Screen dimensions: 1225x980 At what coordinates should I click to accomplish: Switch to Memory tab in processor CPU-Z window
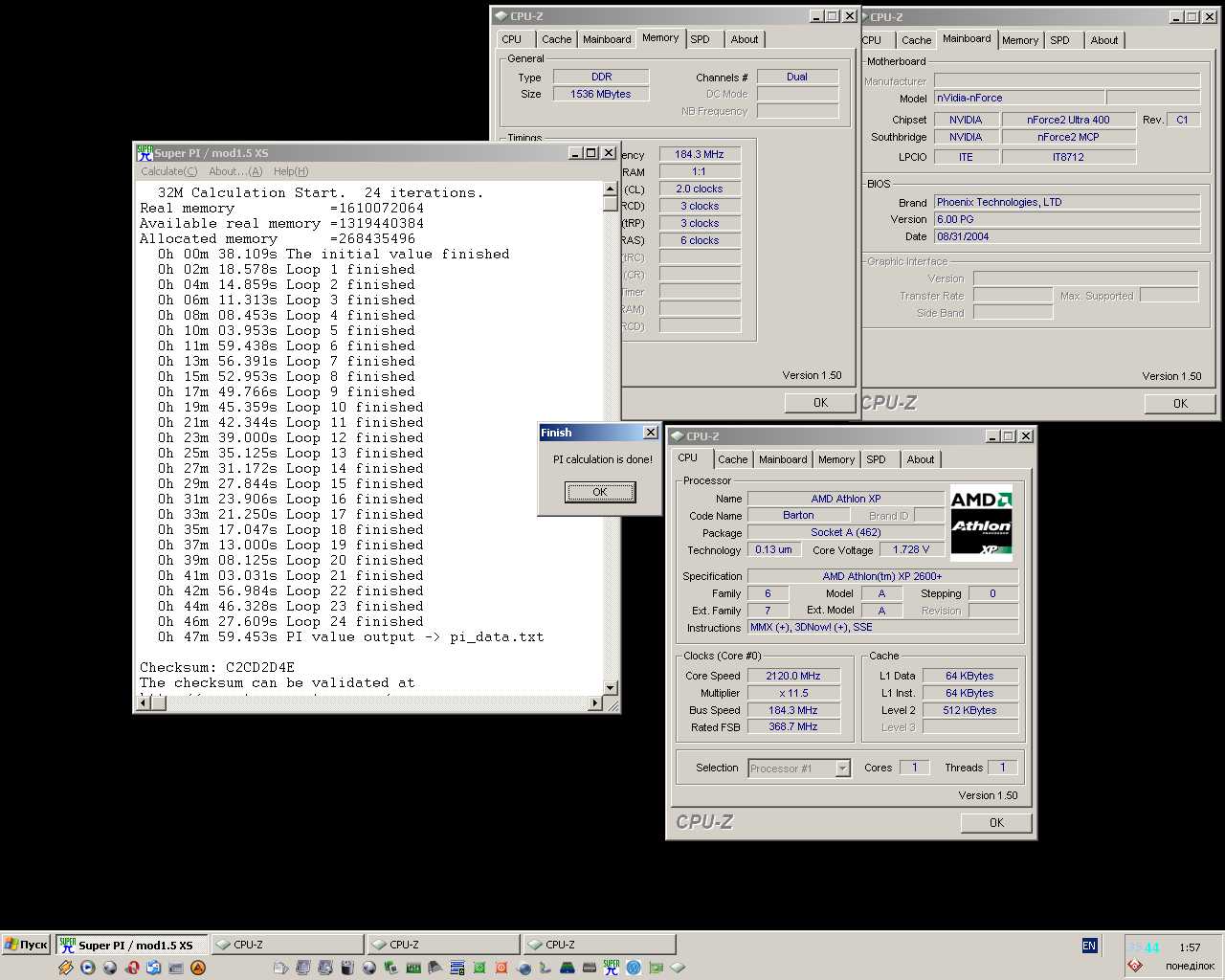[835, 459]
